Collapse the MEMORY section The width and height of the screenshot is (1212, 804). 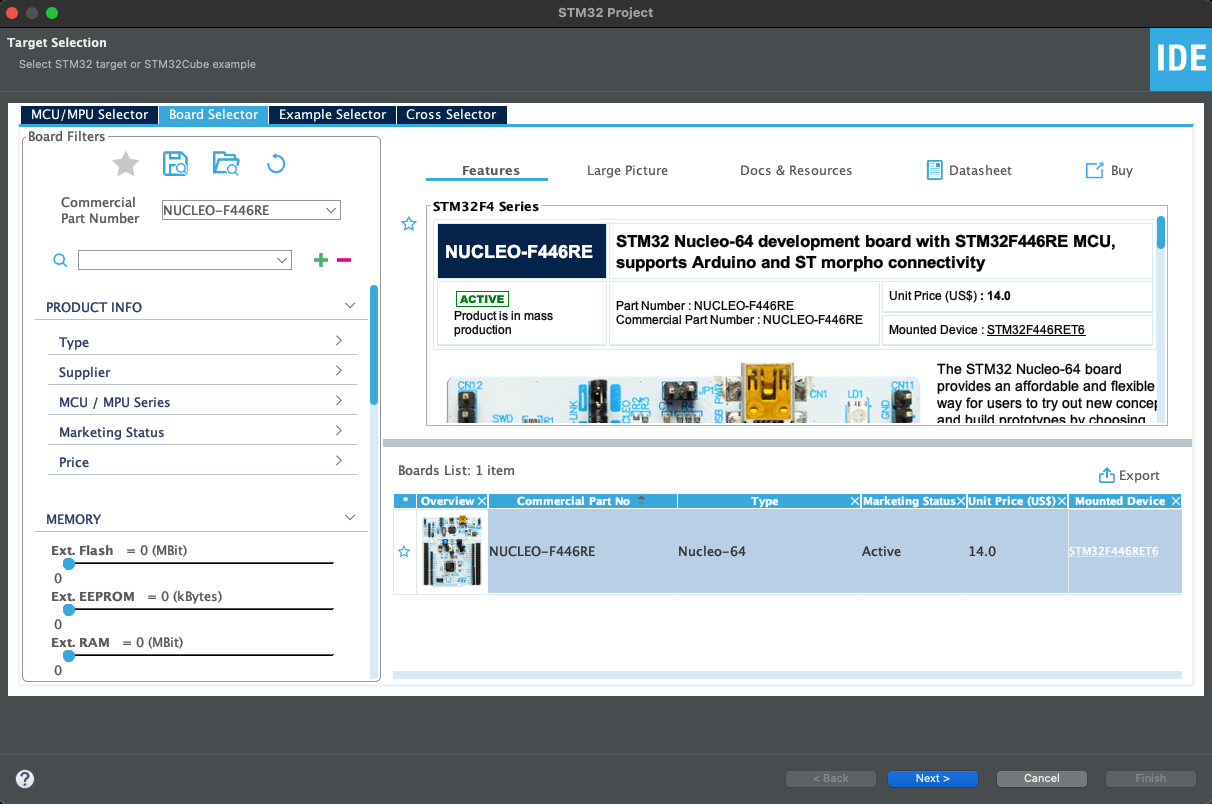click(350, 518)
